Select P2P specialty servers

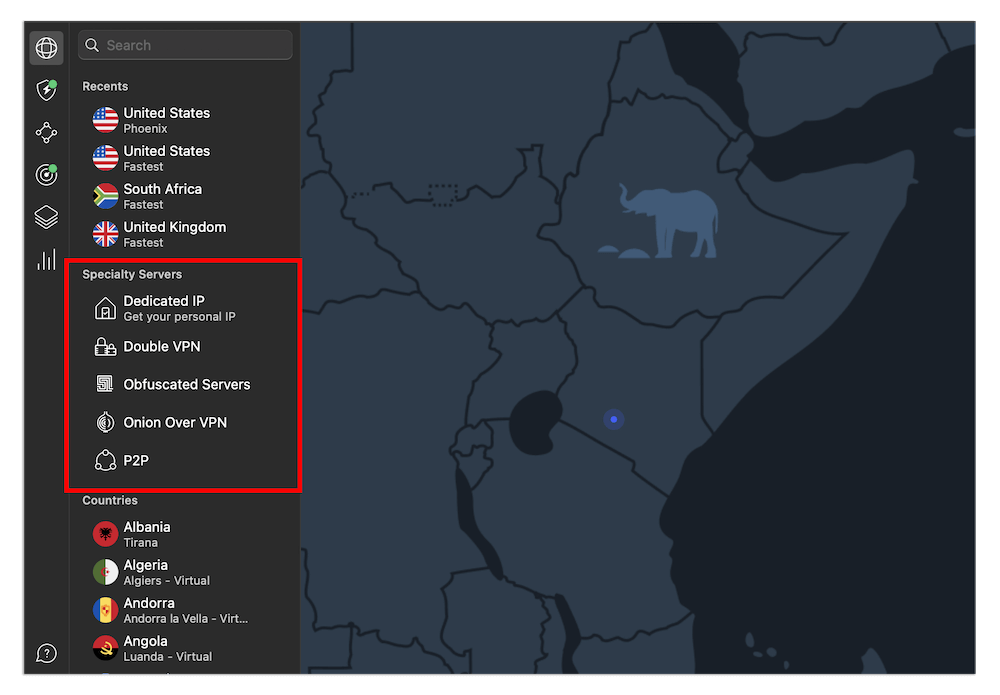pyautogui.click(x=136, y=461)
